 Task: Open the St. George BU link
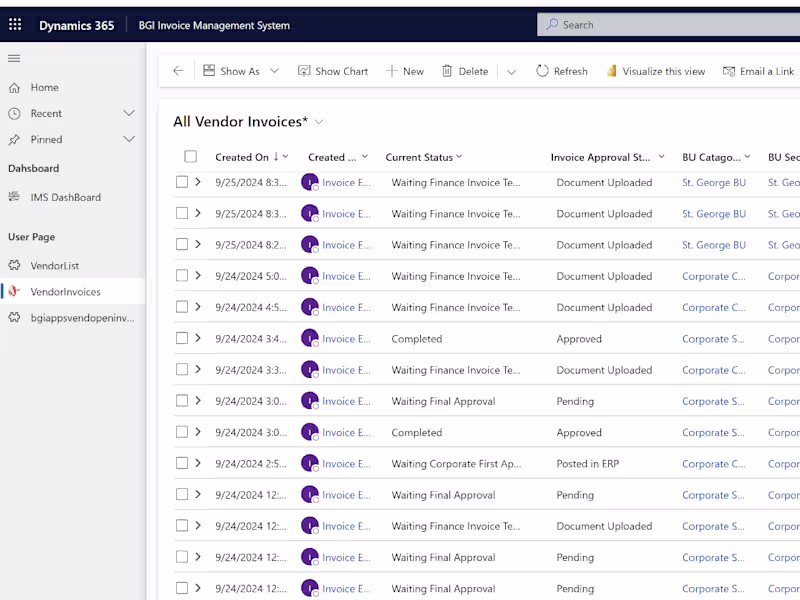point(712,182)
